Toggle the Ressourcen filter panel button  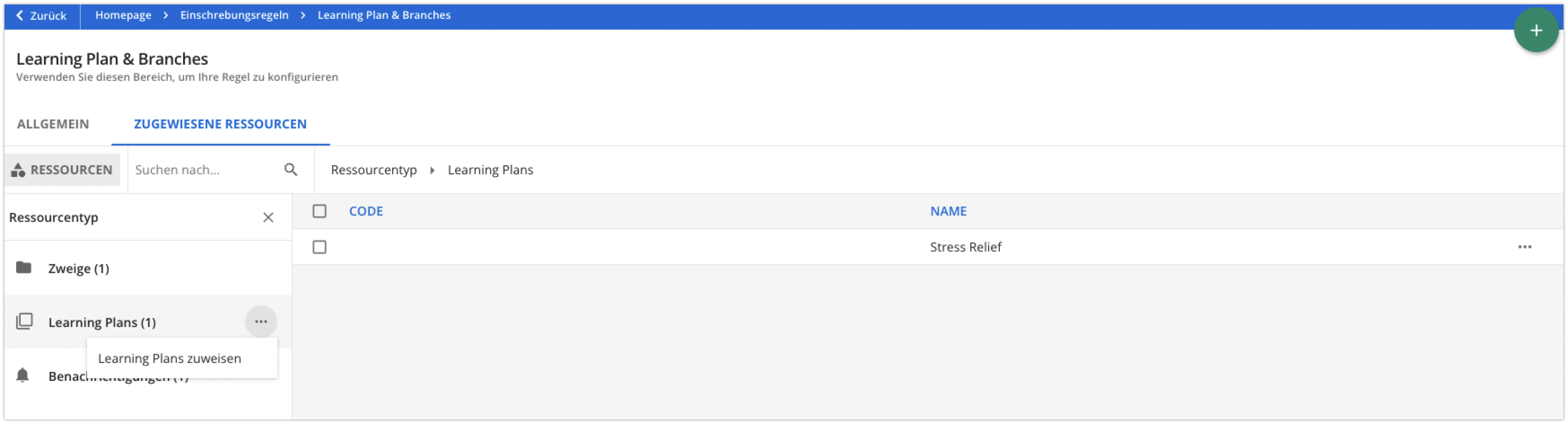[x=63, y=170]
